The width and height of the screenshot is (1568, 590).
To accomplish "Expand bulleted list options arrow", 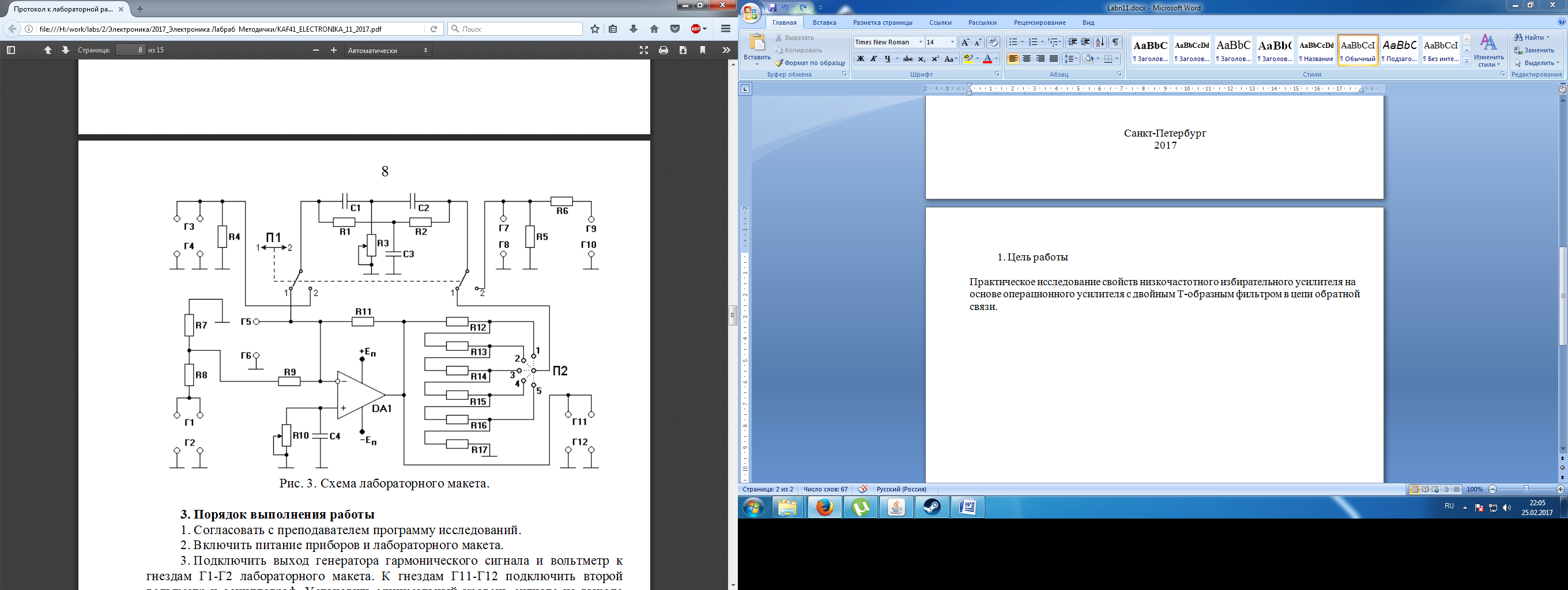I will click(x=1022, y=42).
